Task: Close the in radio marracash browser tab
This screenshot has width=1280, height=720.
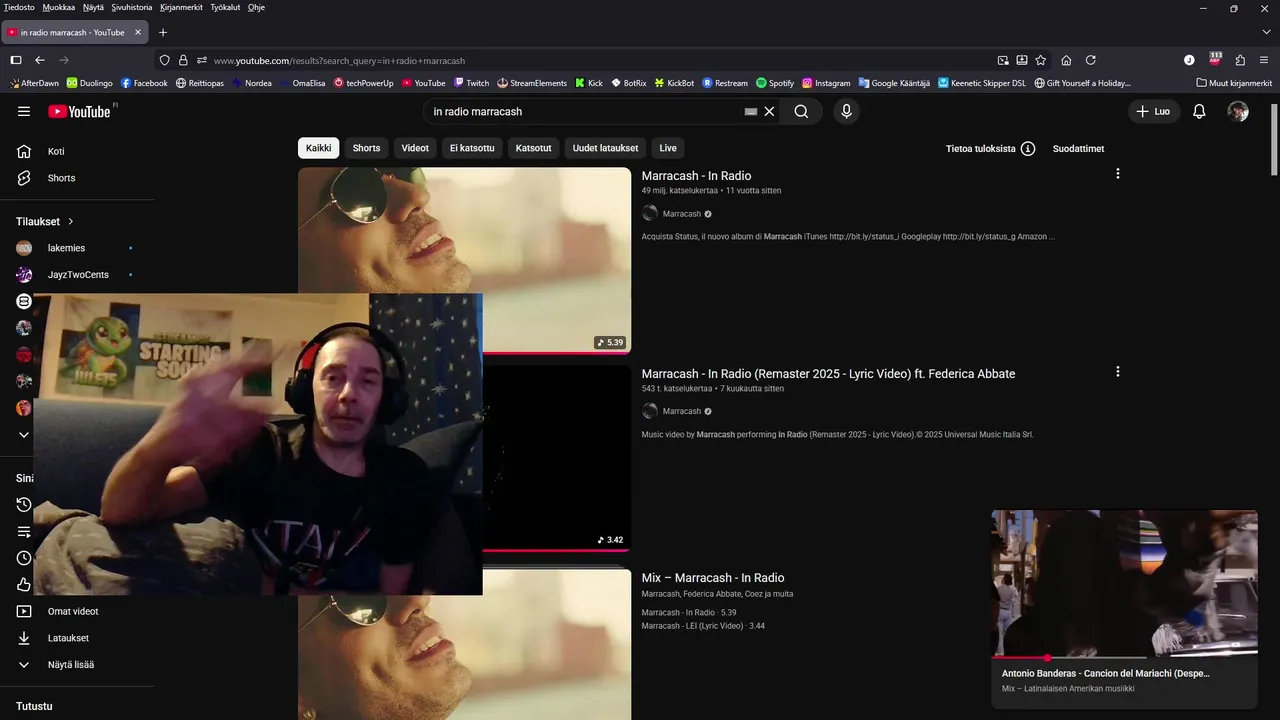Action: [x=138, y=32]
